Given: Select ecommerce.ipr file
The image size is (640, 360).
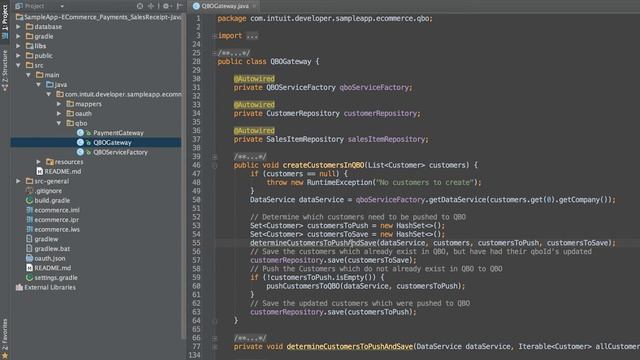Looking at the screenshot, I should pyautogui.click(x=56, y=220).
